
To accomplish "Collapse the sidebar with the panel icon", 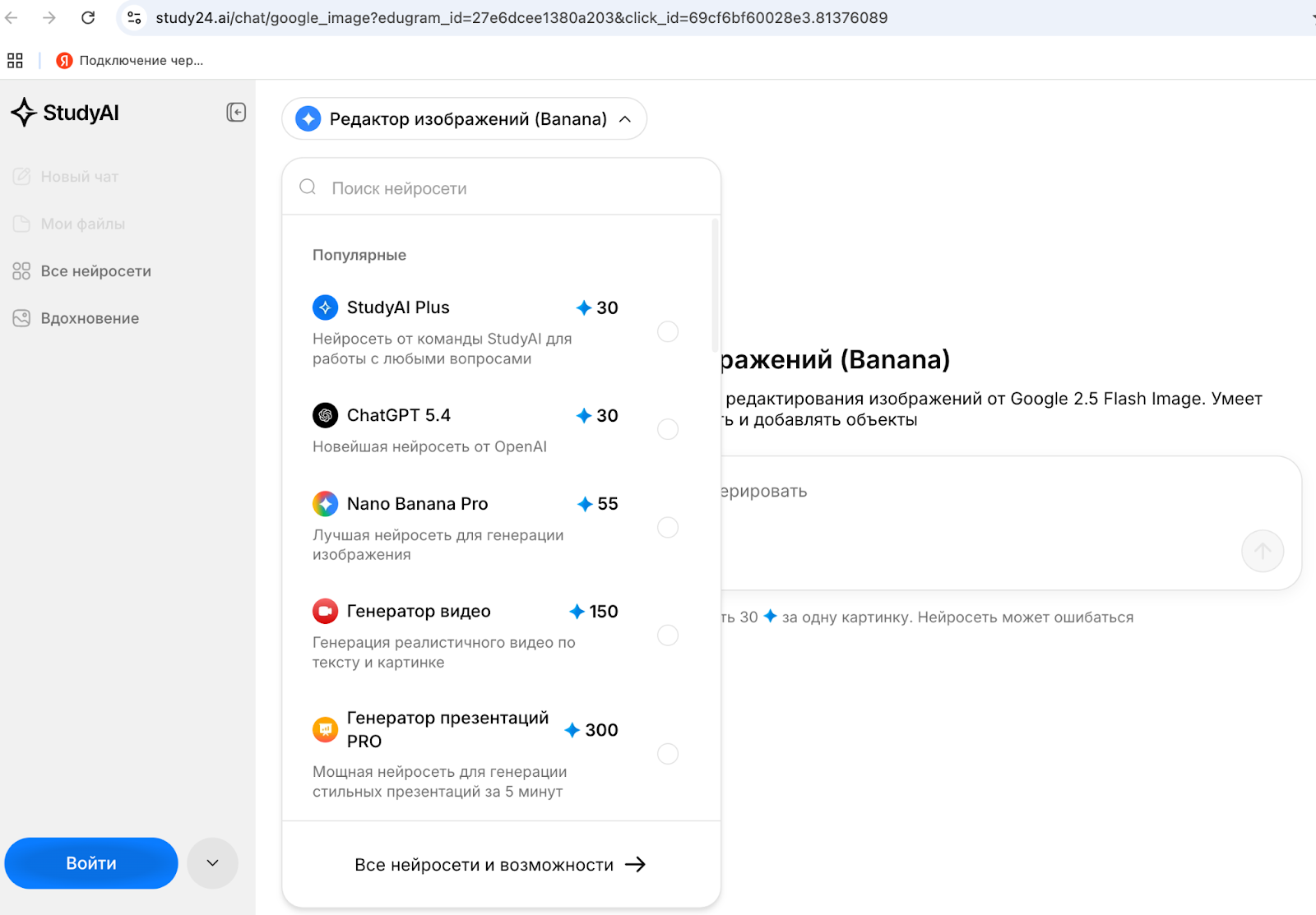I will pos(236,113).
